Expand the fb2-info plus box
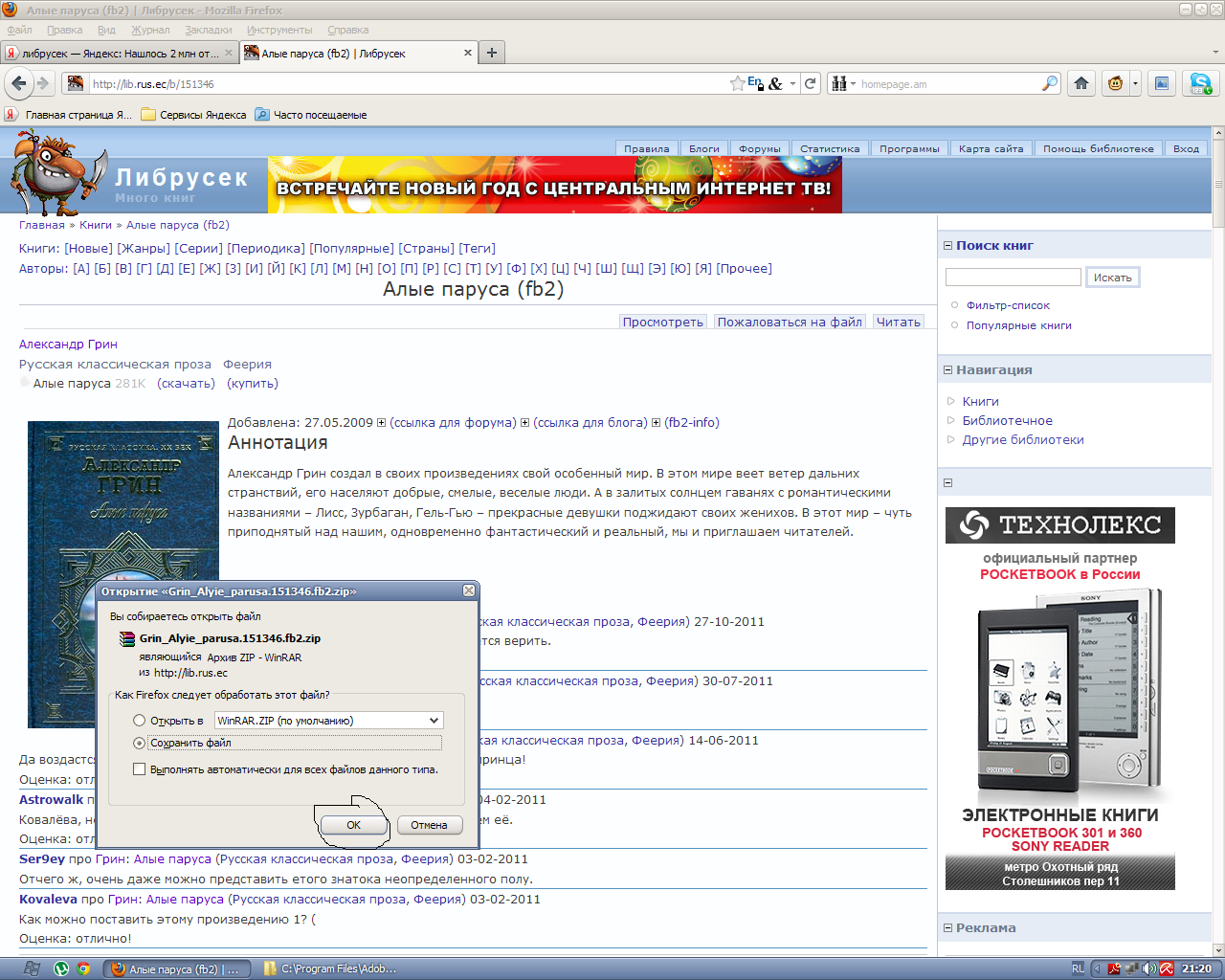This screenshot has width=1225, height=980. (x=656, y=423)
